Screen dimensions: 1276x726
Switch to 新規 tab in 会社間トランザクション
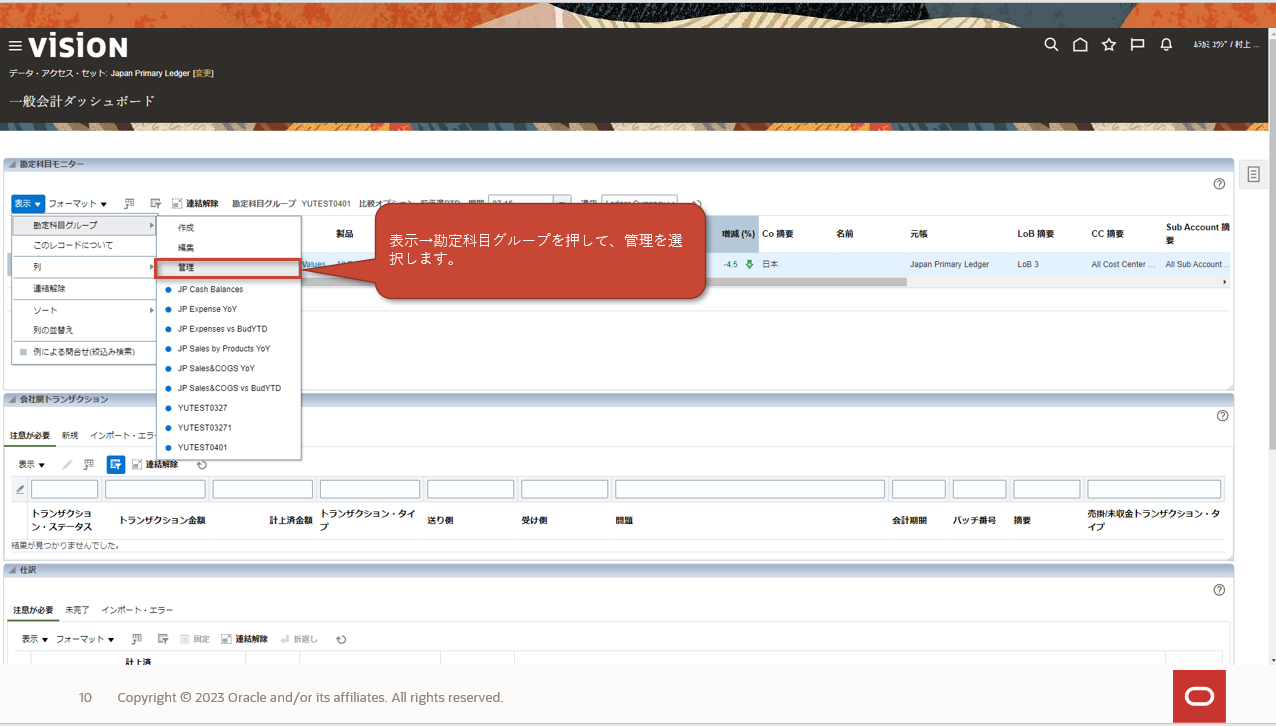pyautogui.click(x=69, y=435)
